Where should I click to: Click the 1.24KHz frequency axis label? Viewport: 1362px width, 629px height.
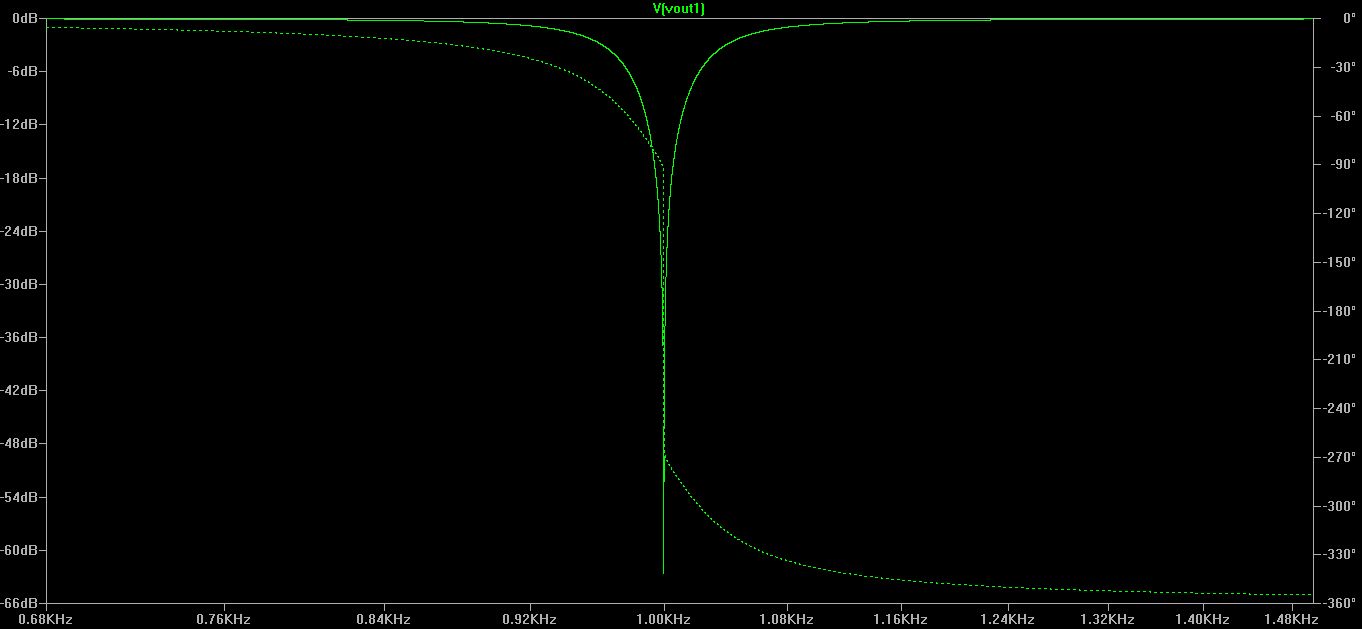[1010, 620]
